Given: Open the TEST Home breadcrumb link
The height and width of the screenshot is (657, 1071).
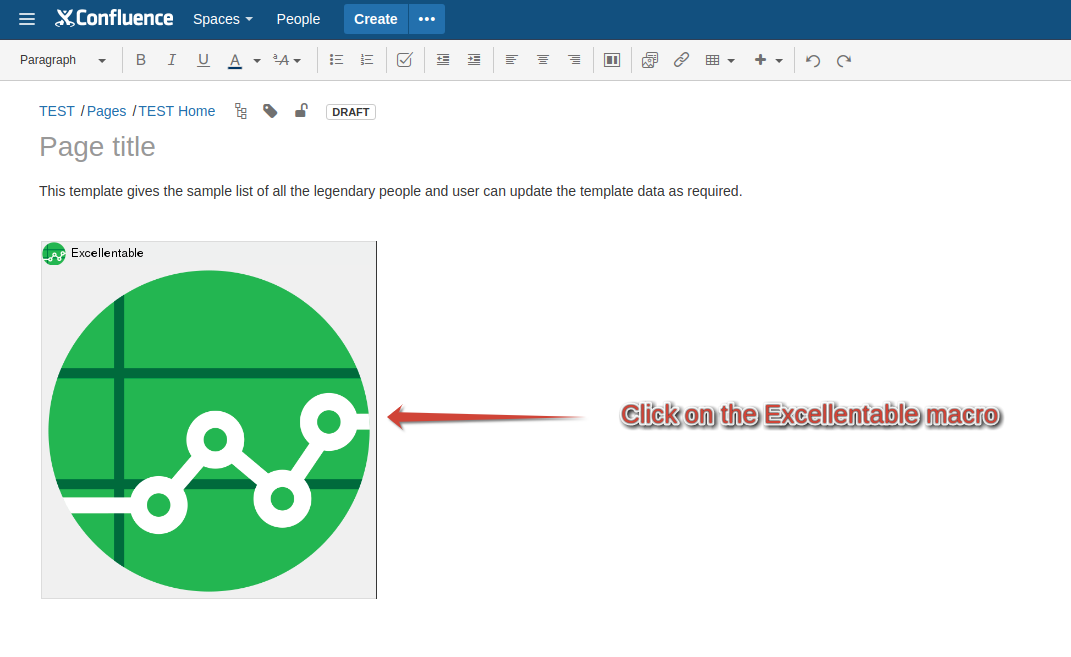Looking at the screenshot, I should pyautogui.click(x=177, y=111).
